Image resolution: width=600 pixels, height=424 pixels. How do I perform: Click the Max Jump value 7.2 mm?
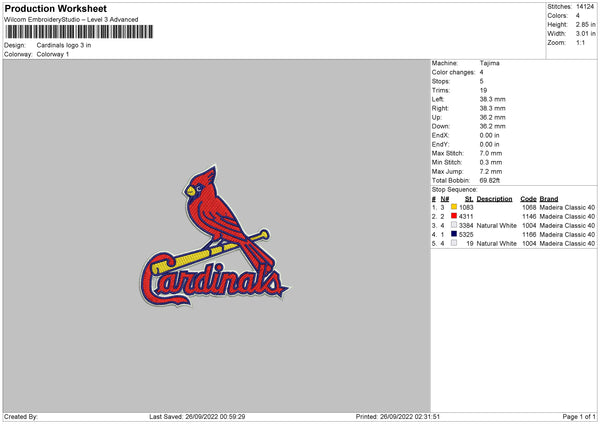click(491, 171)
